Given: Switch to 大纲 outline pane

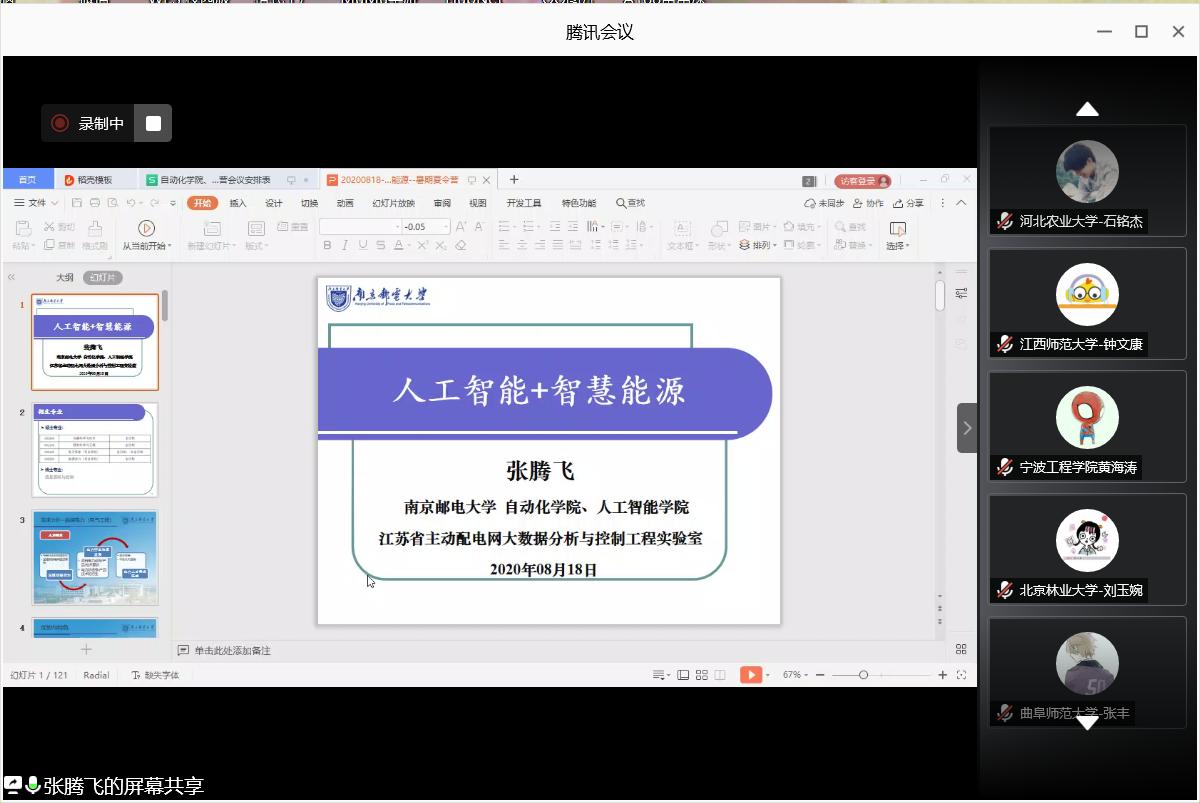Looking at the screenshot, I should pos(65,277).
